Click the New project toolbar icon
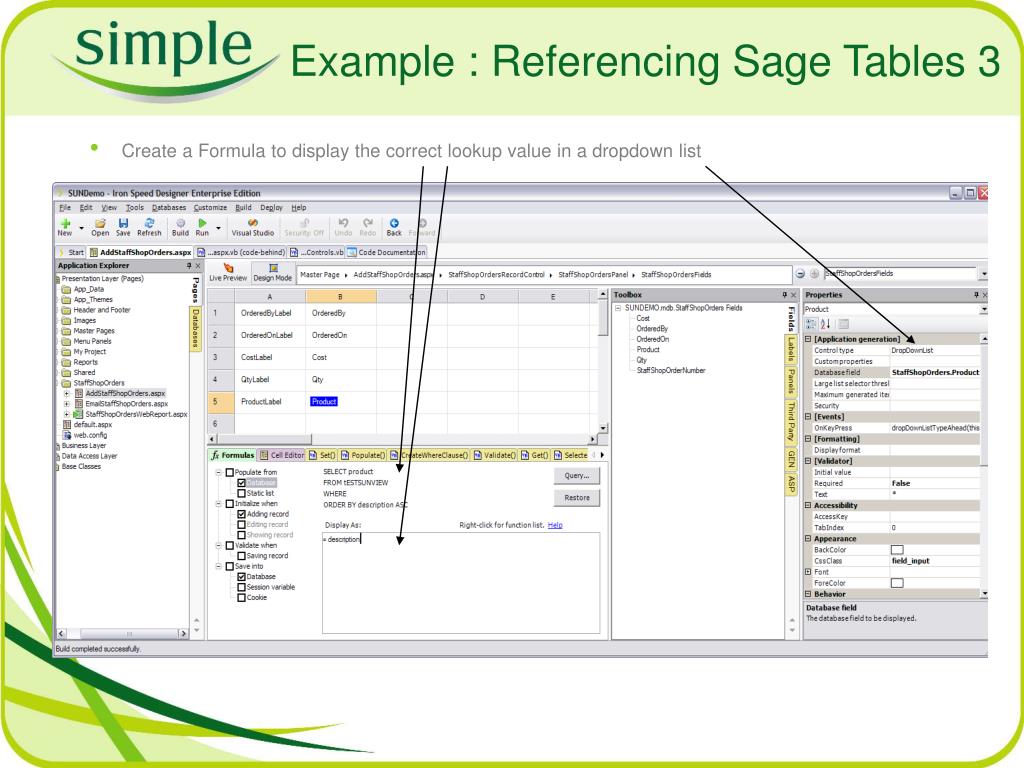The image size is (1024, 768). tap(65, 223)
